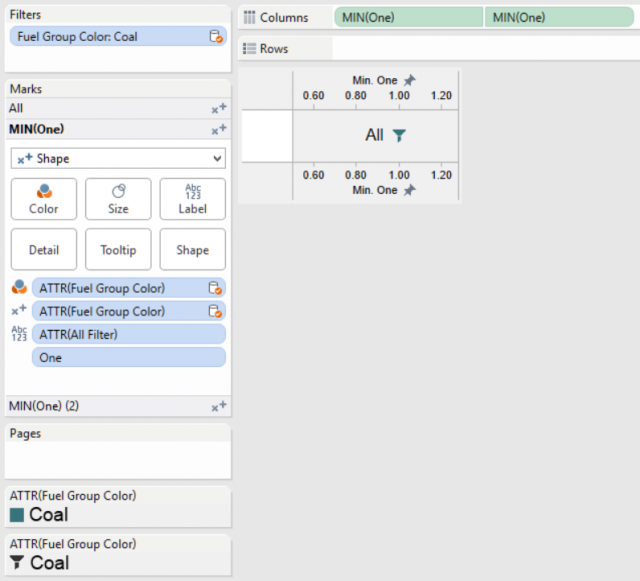Click the Shape mark card button
The width and height of the screenshot is (640, 581).
(193, 249)
